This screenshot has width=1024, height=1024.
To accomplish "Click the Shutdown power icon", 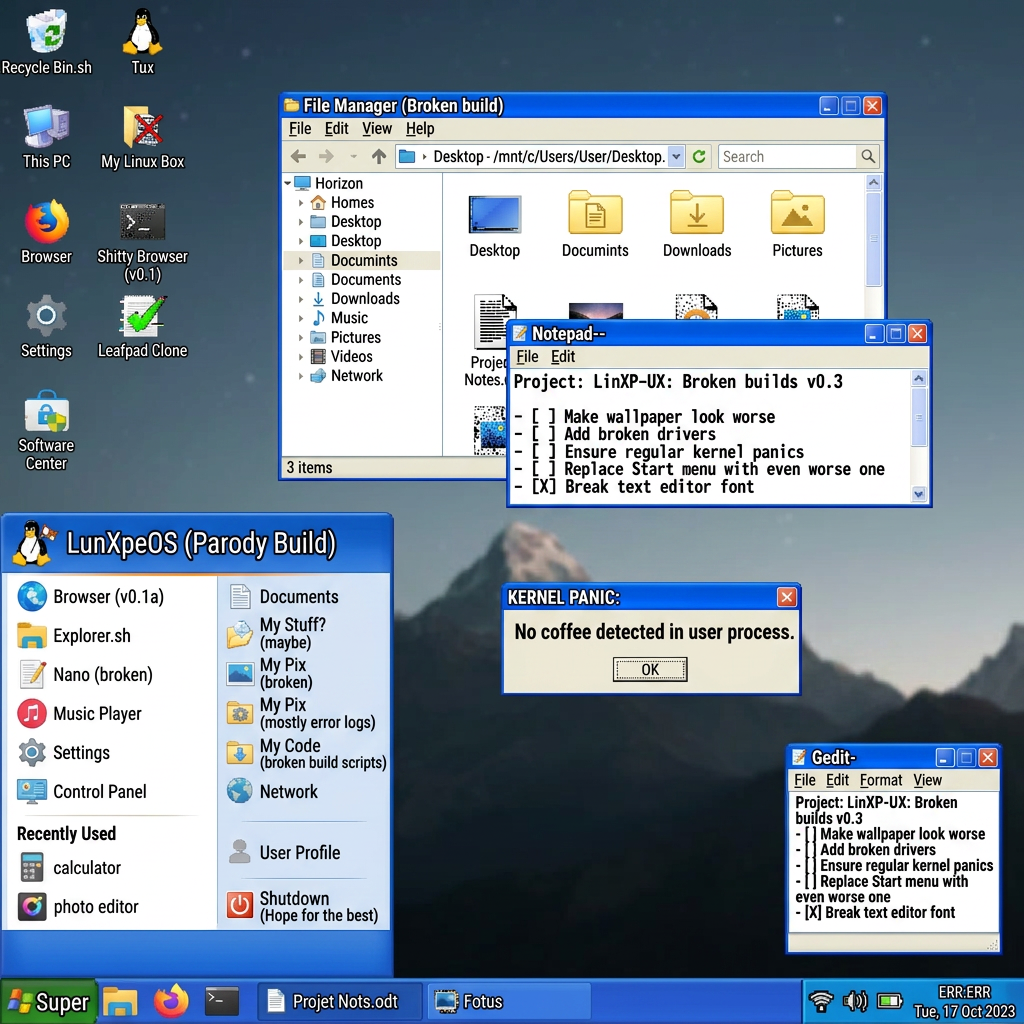I will pos(240,905).
